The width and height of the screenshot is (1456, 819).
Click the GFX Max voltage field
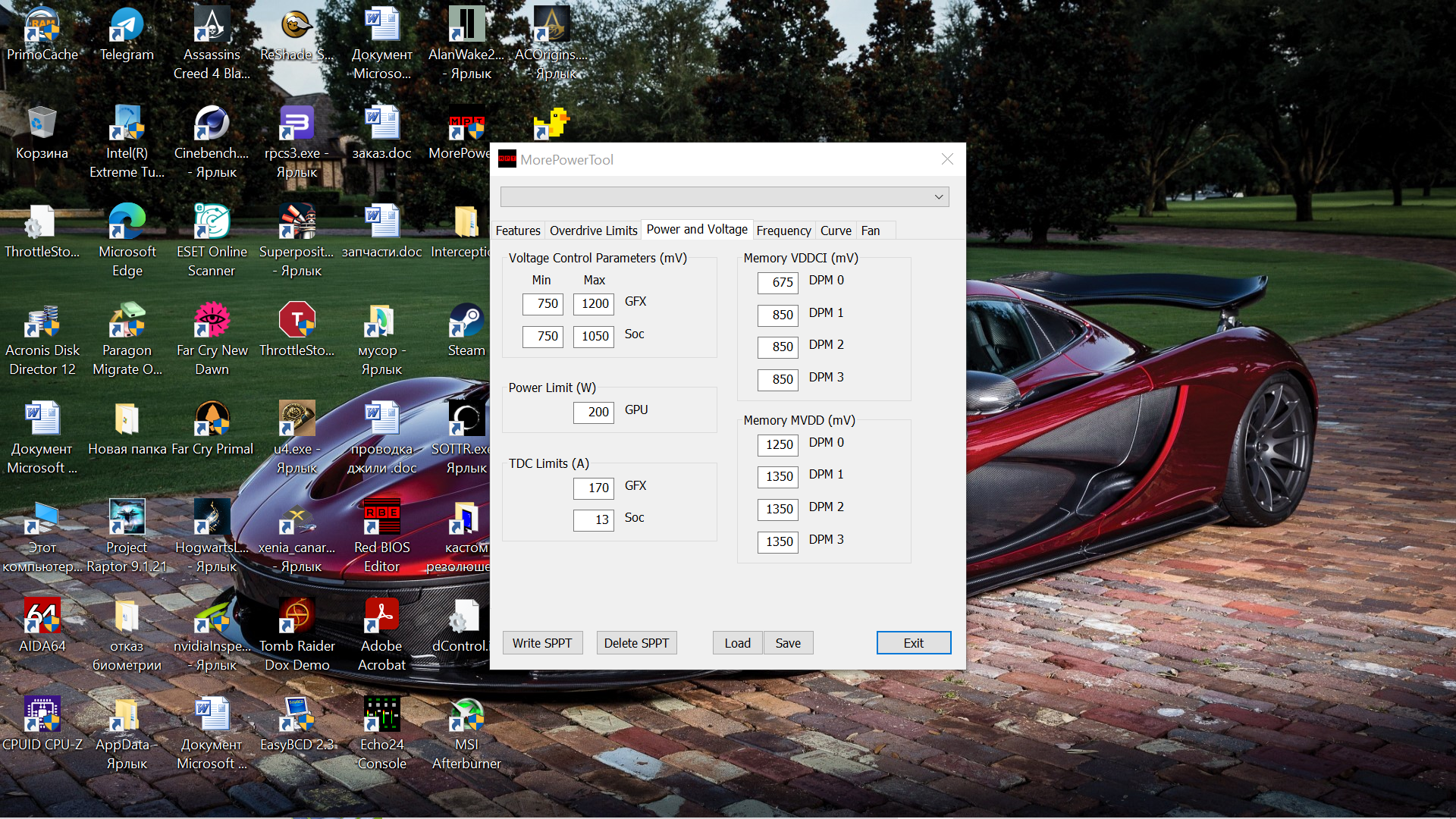pos(594,304)
